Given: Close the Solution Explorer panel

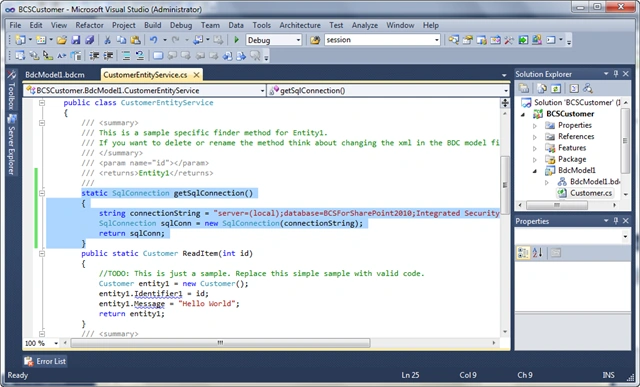Looking at the screenshot, I should 626,73.
